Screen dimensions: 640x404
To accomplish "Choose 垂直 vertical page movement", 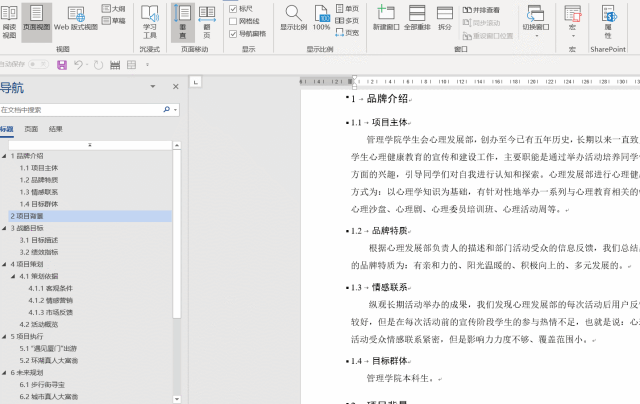I will [182, 22].
